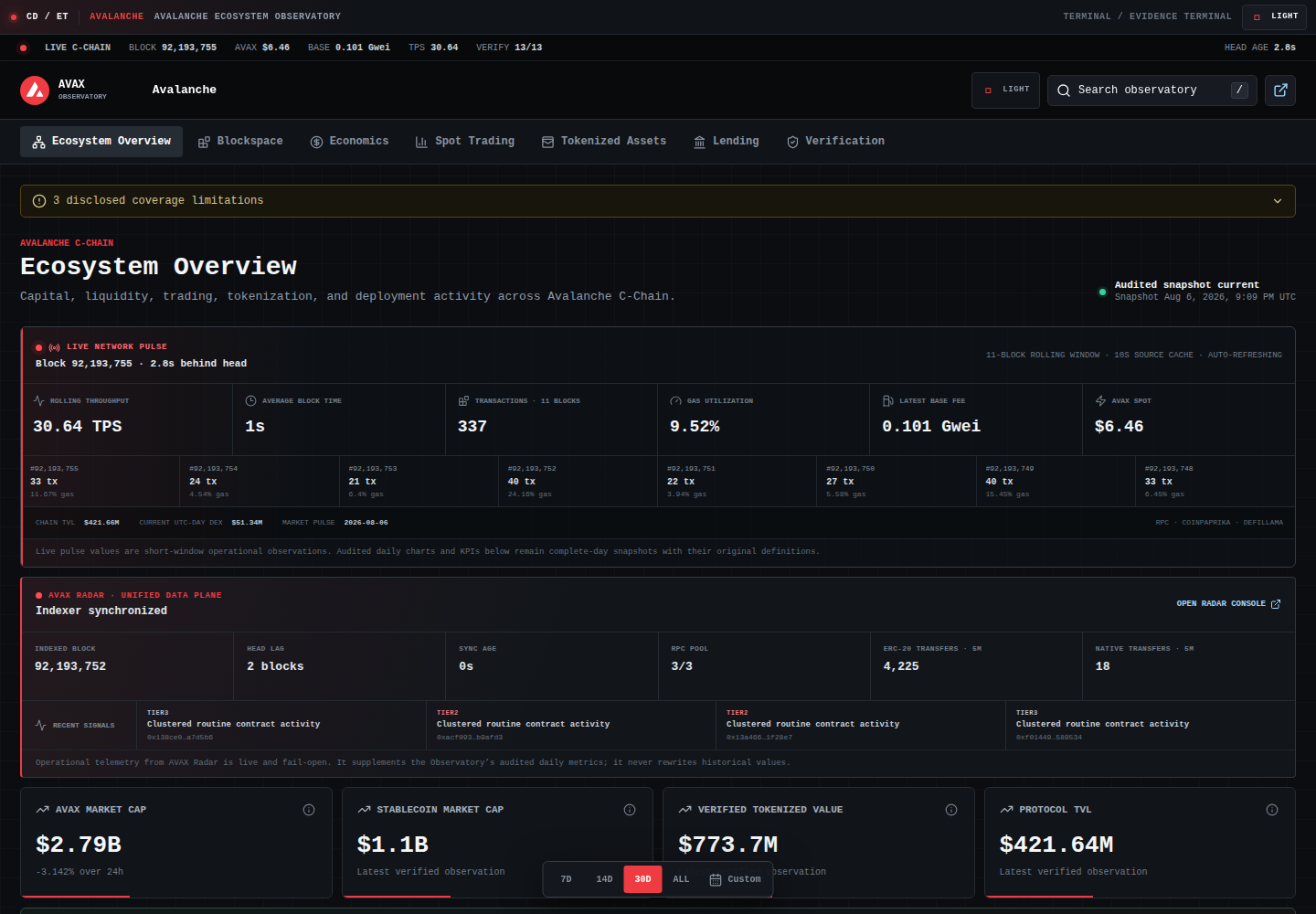Open the Ecosystem Overview tab
Image resolution: width=1316 pixels, height=914 pixels.
point(101,142)
